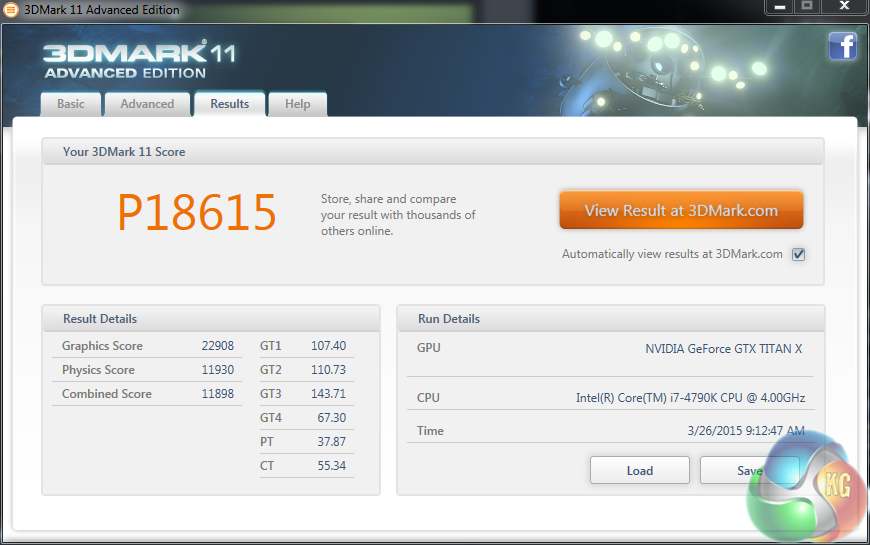Close the 3DMark 11 window
870x545 pixels.
pyautogui.click(x=844, y=7)
